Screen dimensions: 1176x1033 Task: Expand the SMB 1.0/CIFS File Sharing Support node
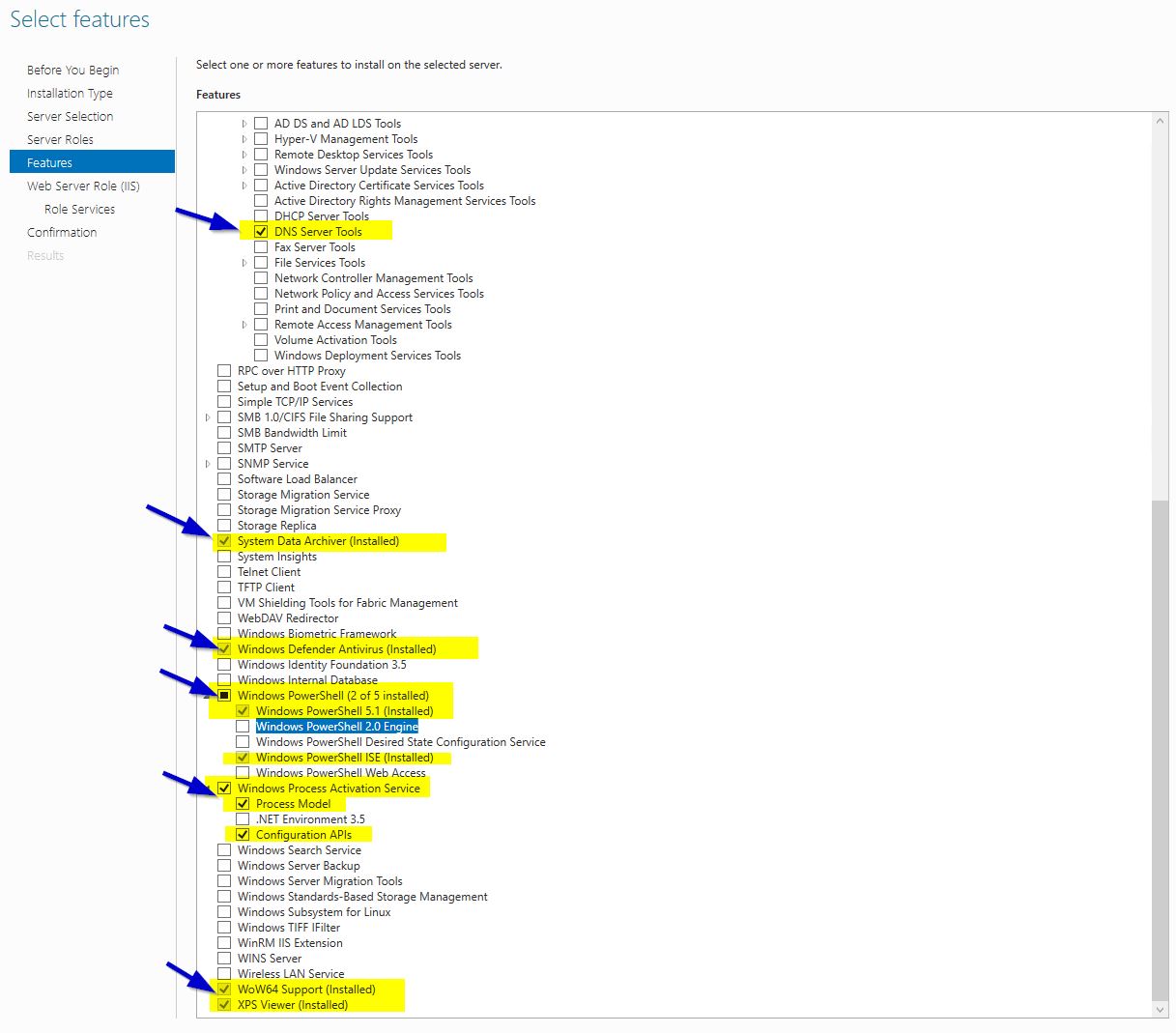pyautogui.click(x=208, y=417)
